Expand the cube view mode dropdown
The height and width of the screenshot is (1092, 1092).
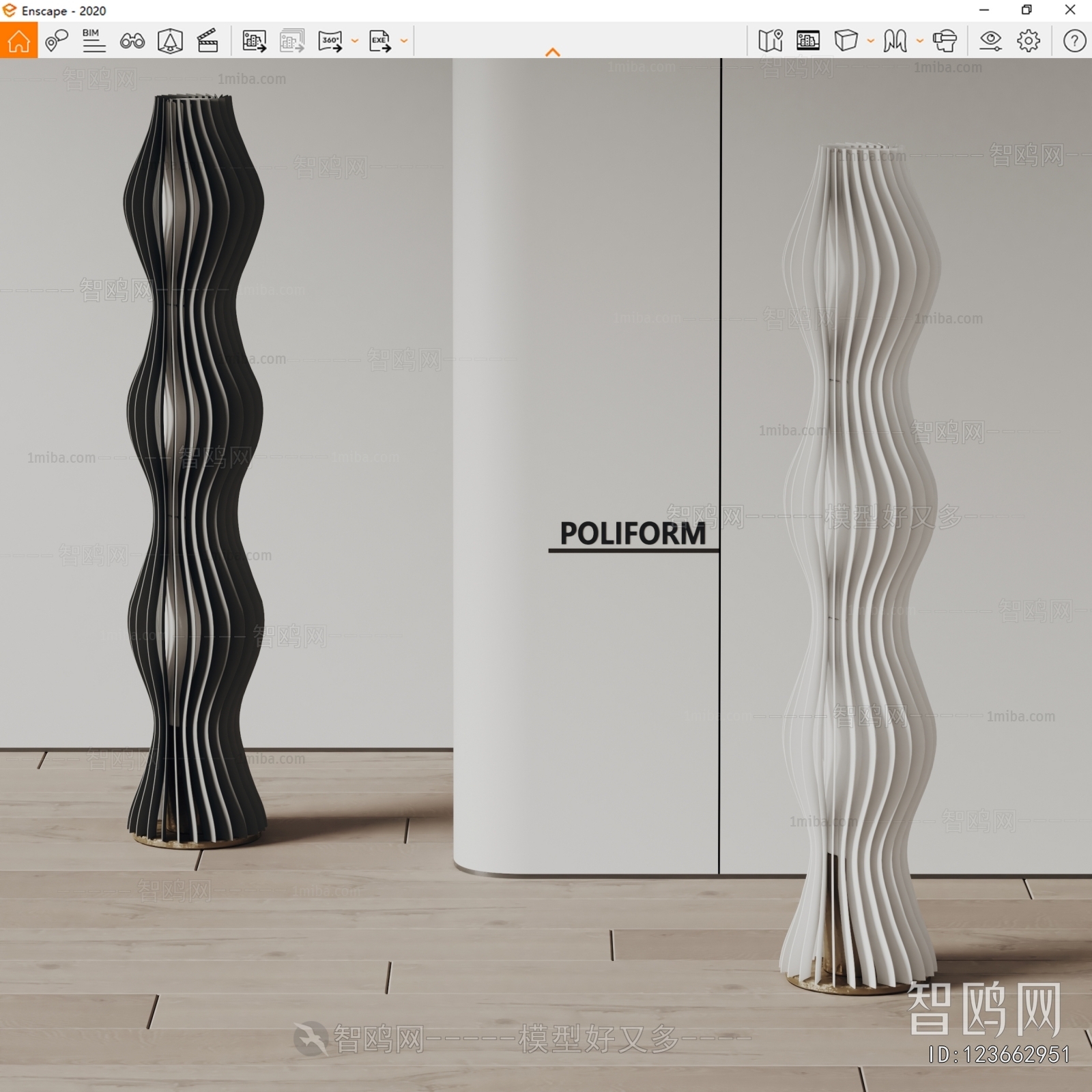[x=871, y=41]
